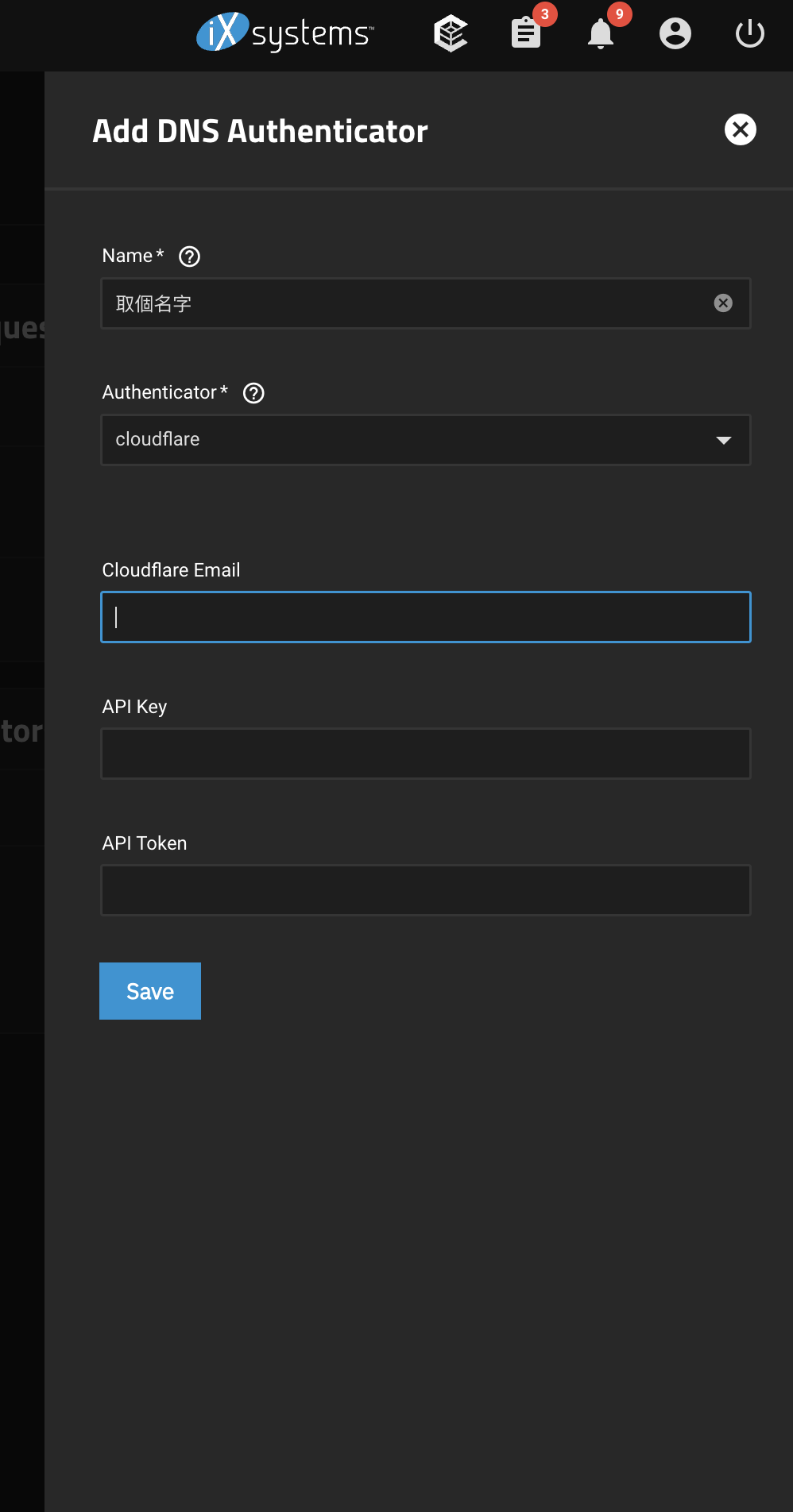Open the alerts bell icon

601,33
